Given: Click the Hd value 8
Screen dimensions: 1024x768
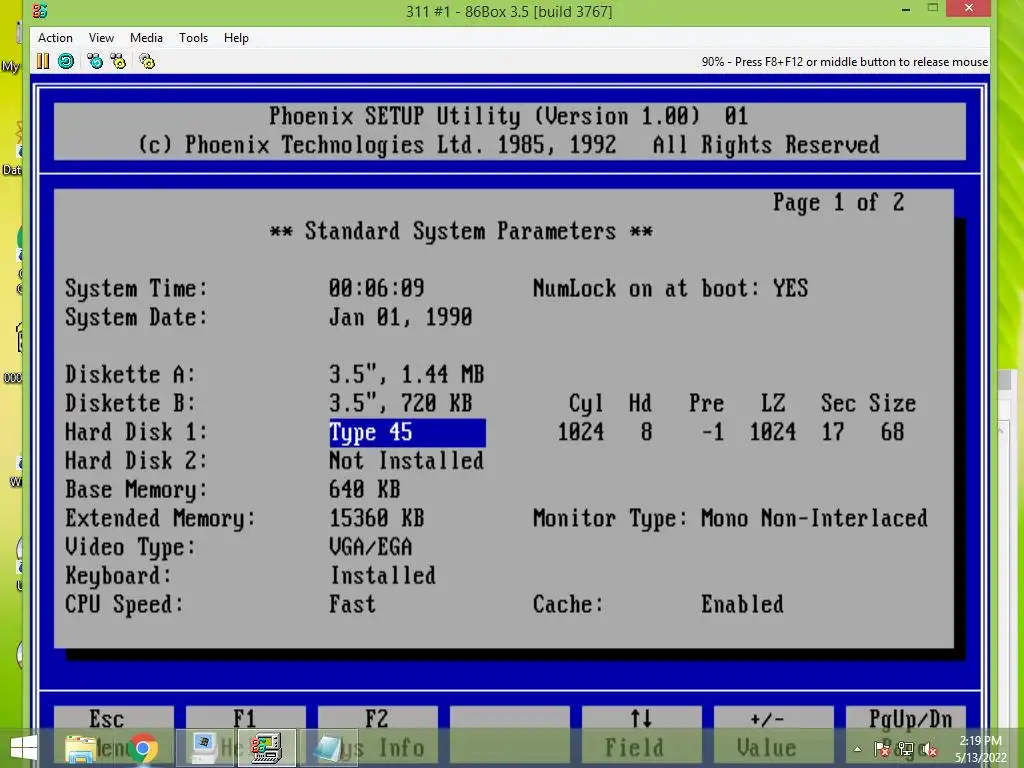Looking at the screenshot, I should 647,432.
